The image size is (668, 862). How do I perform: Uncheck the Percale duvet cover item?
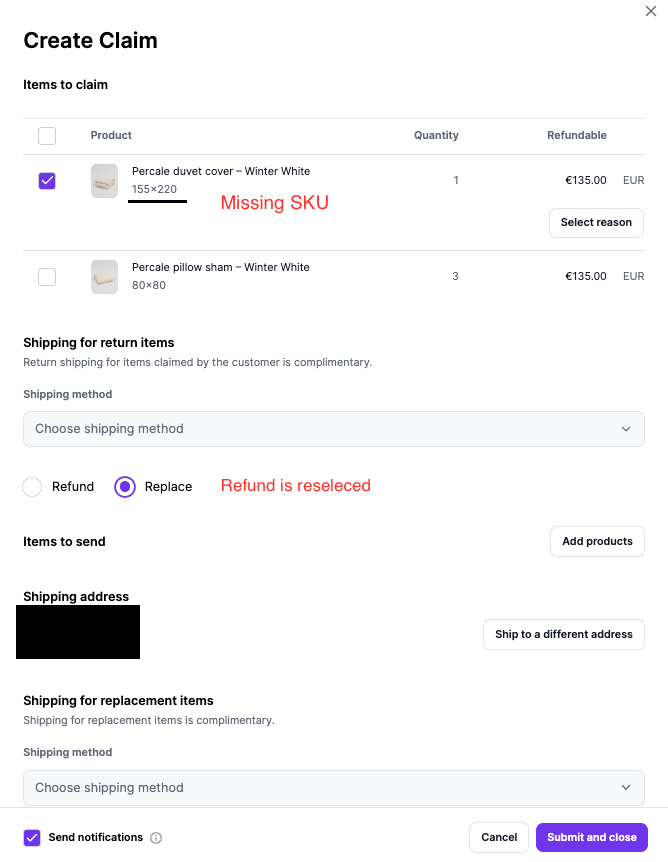coord(47,181)
